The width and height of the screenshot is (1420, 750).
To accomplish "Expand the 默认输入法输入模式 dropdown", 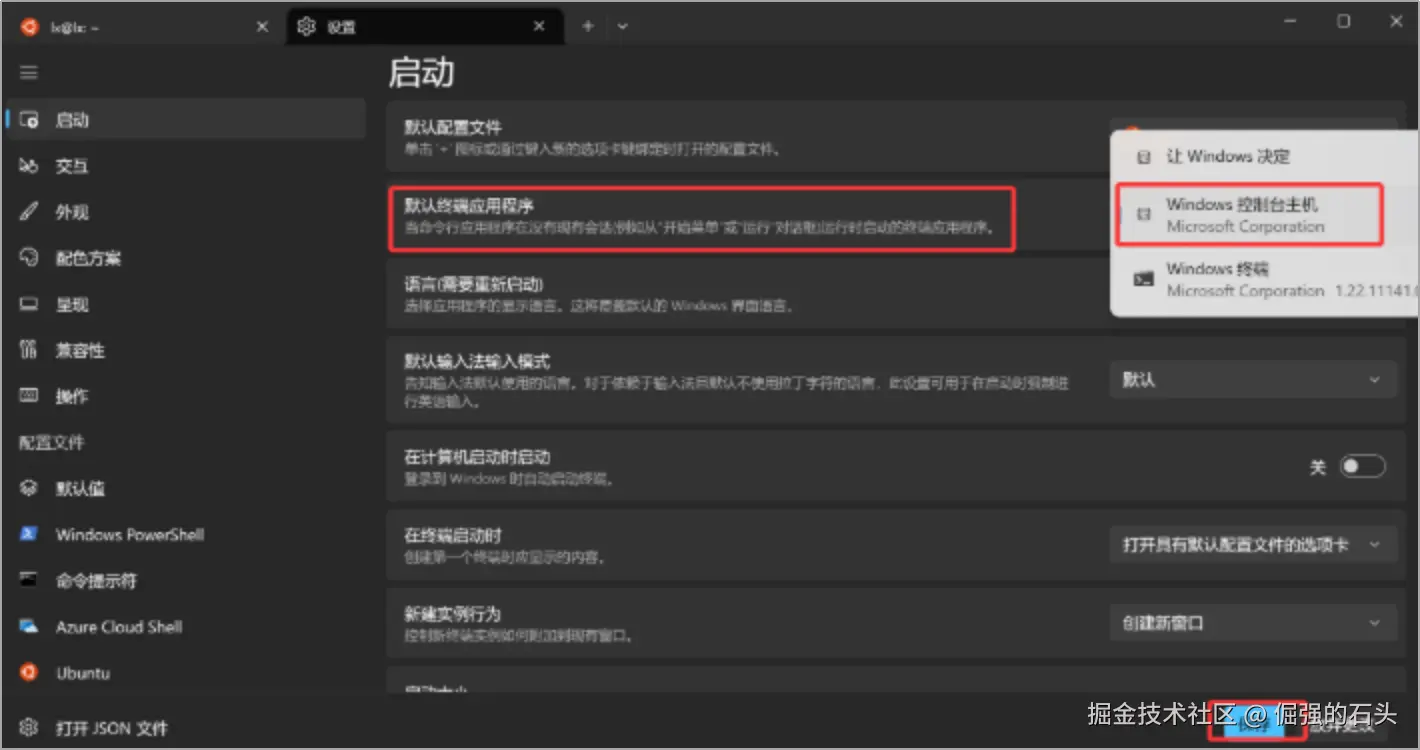I will point(1253,380).
